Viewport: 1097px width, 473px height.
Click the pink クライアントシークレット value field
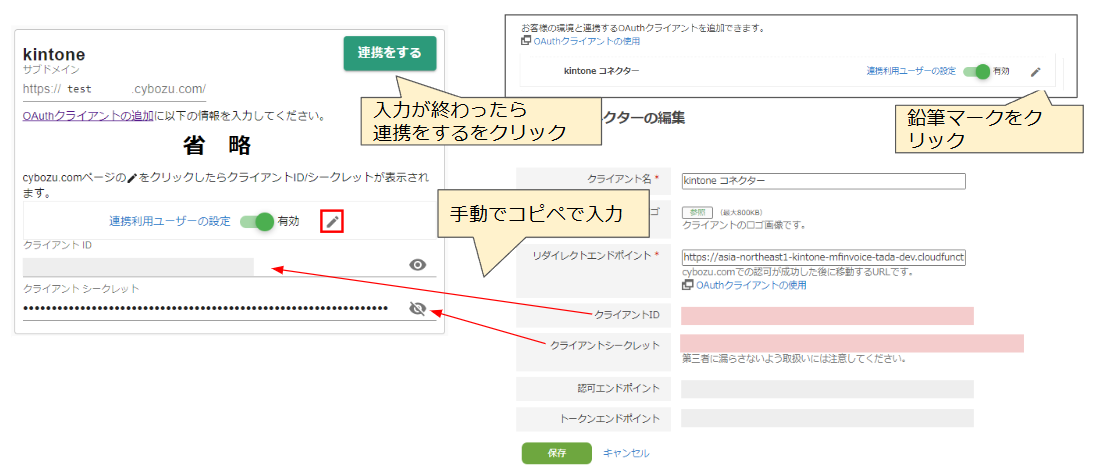tap(852, 343)
